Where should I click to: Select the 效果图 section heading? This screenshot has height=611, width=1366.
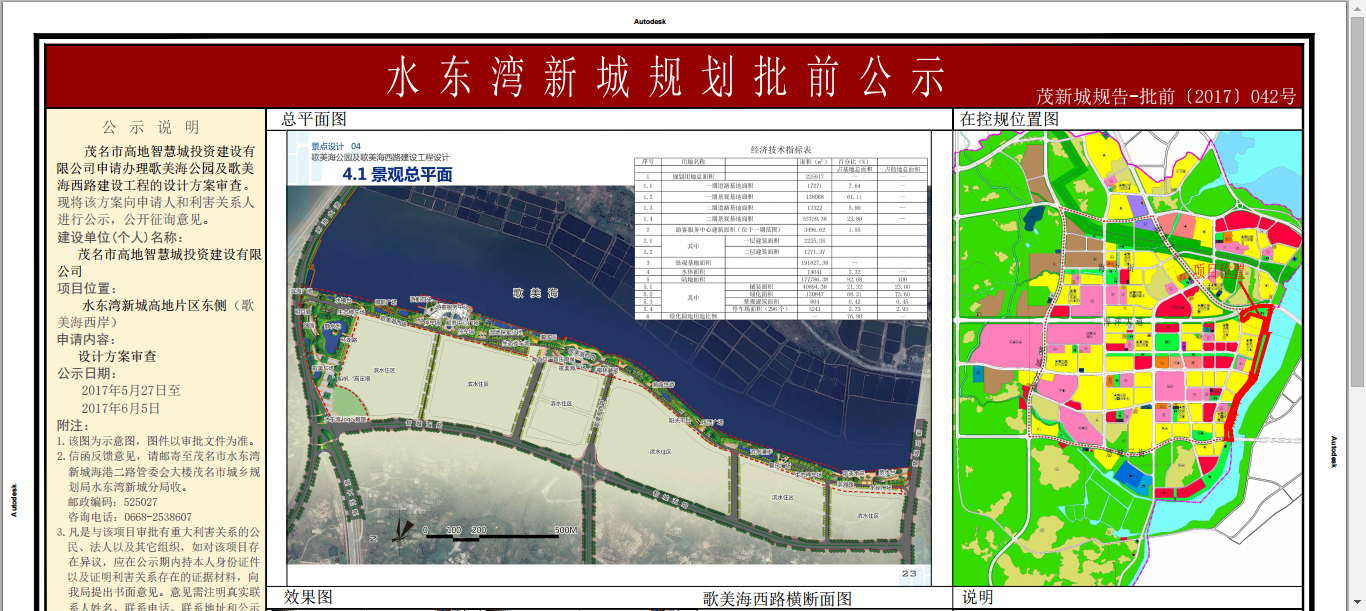307,597
